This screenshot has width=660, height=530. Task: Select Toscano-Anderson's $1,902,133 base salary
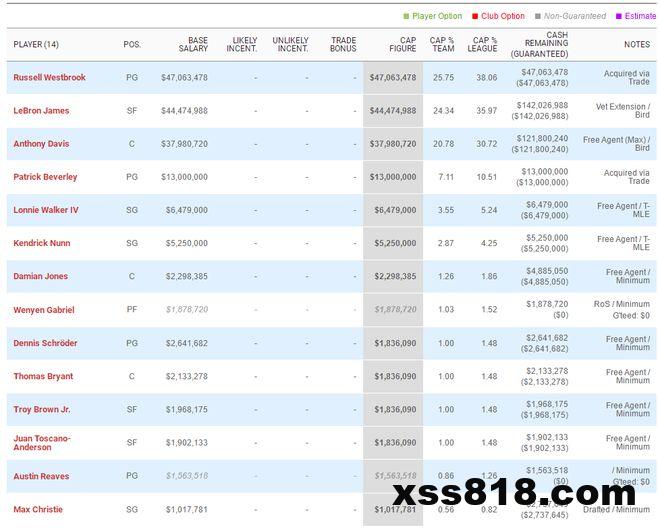pyautogui.click(x=186, y=443)
